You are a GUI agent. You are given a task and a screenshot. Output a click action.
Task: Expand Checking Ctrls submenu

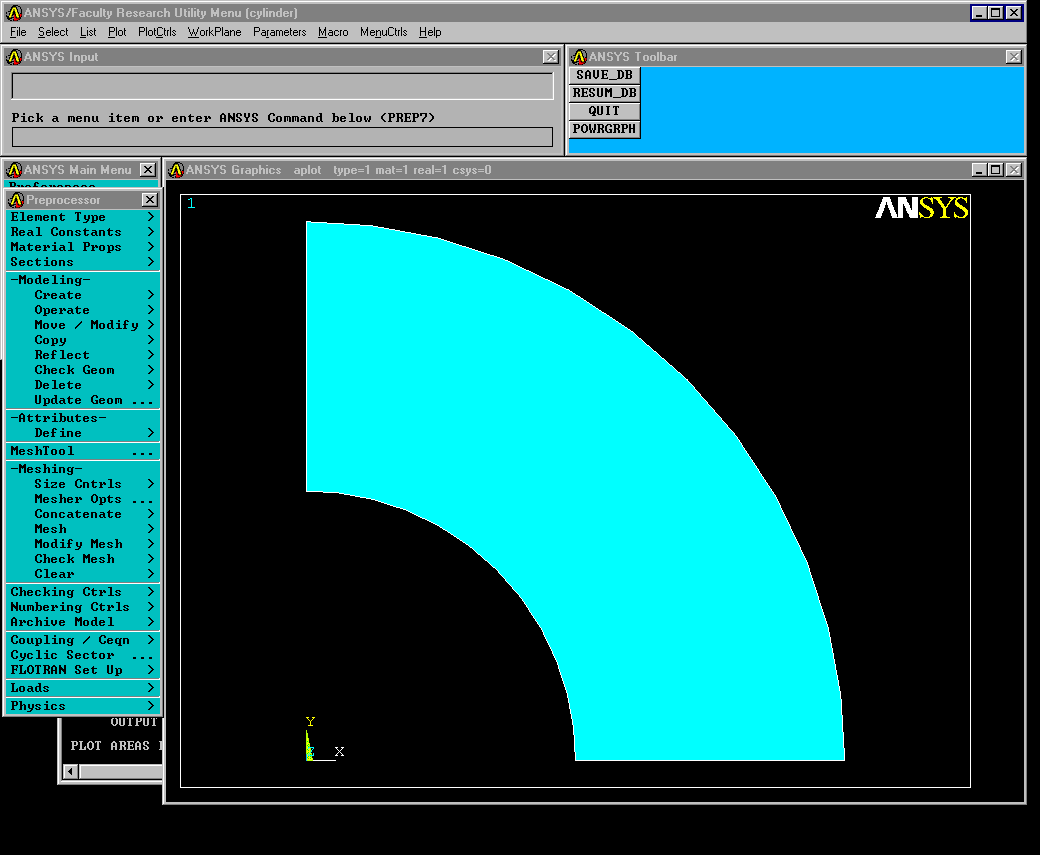click(x=83, y=592)
